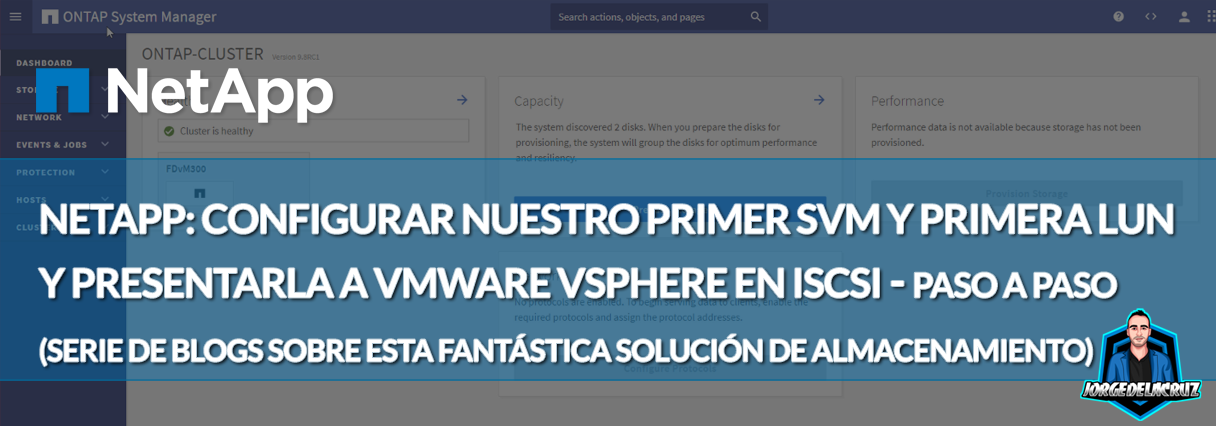Click the ONTAP-CLUSTER heading
Viewport: 1216px width, 426px height.
coord(203,54)
